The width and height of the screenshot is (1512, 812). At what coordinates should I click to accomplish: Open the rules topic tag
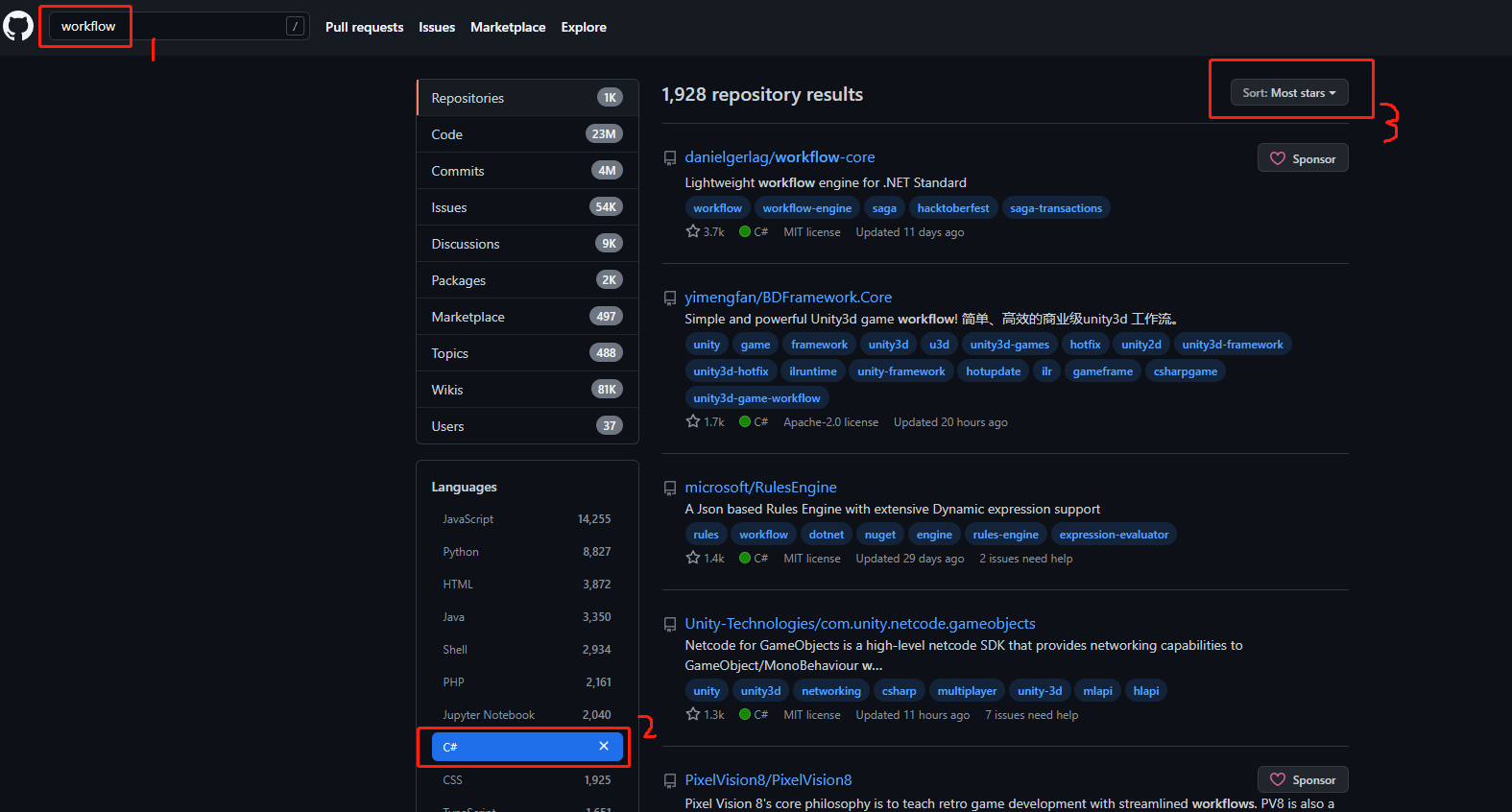click(706, 535)
